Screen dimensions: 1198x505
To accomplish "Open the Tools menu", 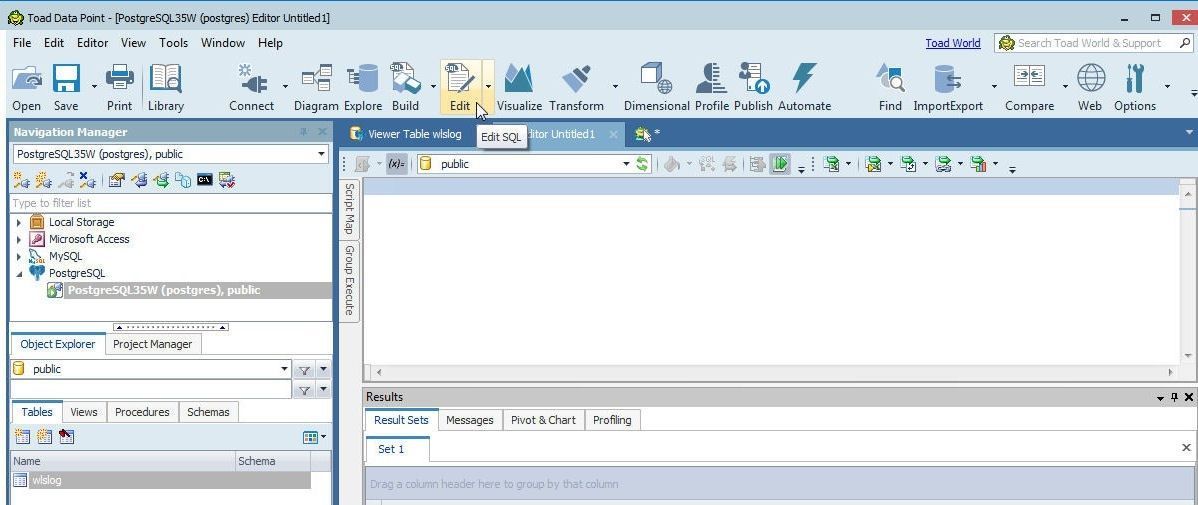I will click(173, 43).
